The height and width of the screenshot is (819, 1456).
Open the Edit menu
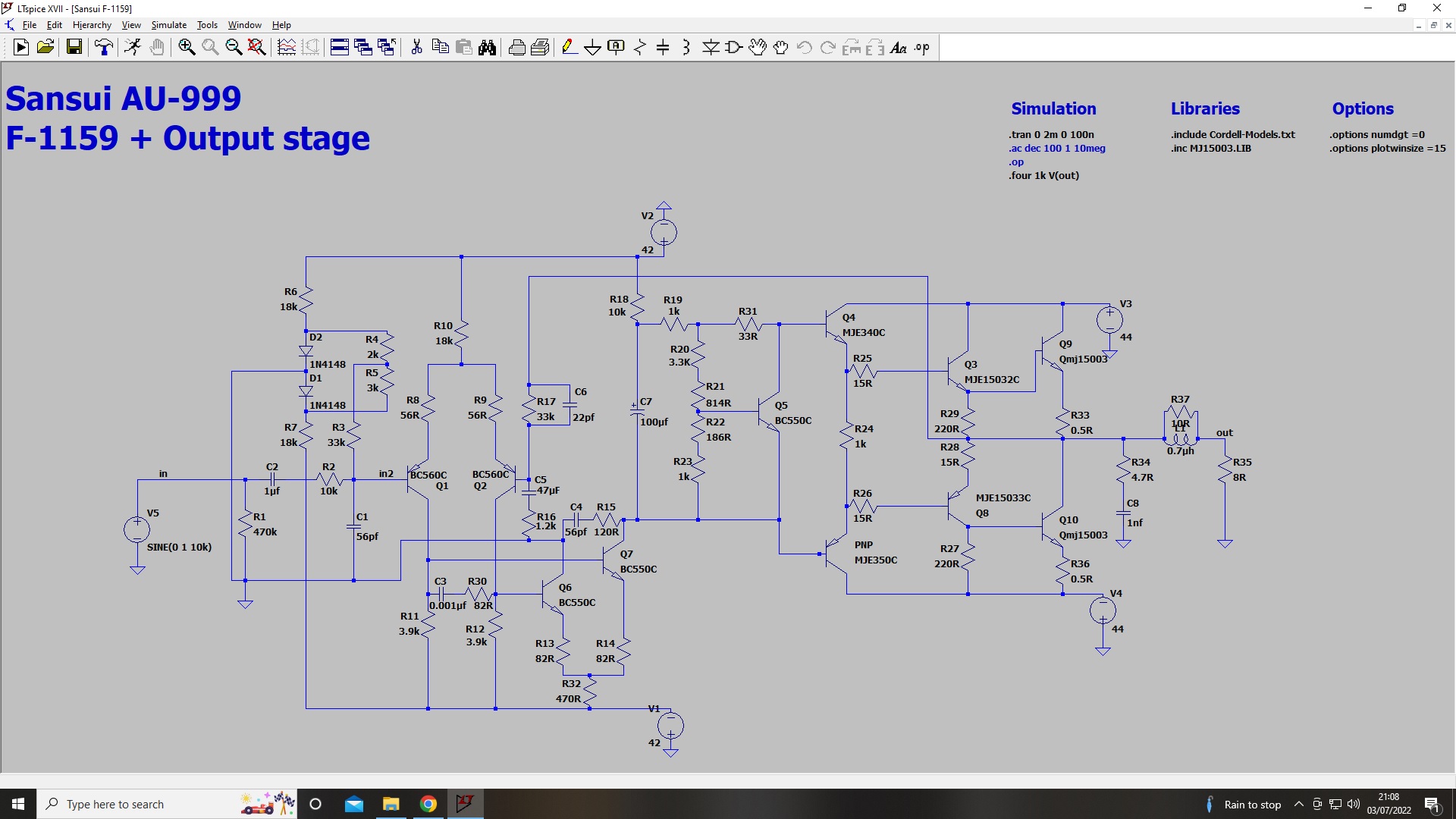coord(55,25)
